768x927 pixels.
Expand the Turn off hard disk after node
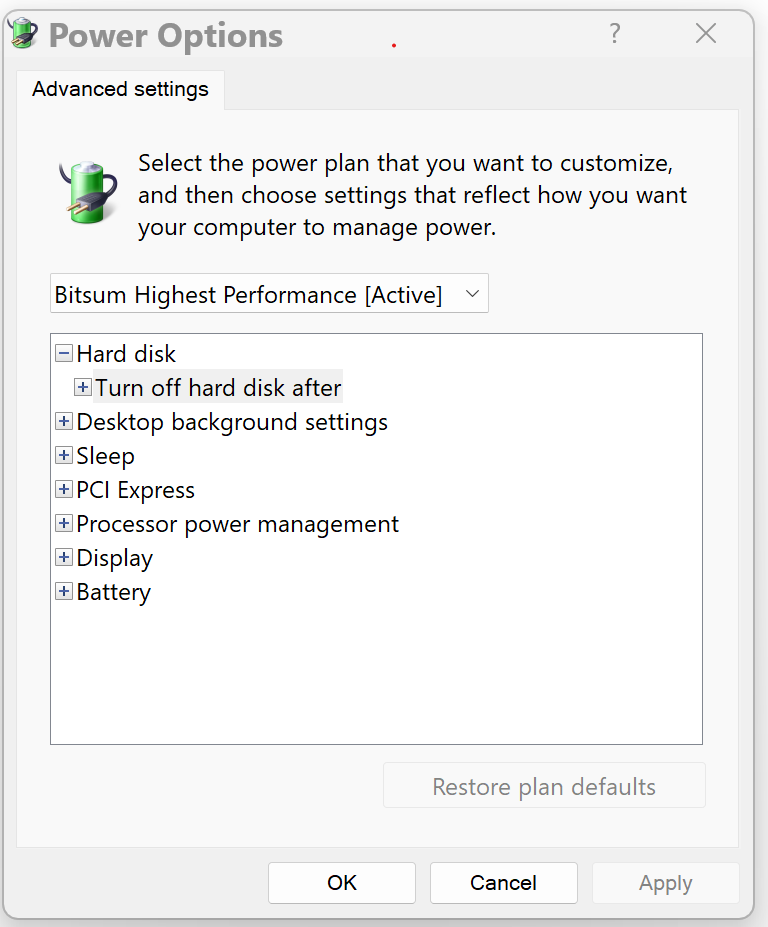(83, 387)
